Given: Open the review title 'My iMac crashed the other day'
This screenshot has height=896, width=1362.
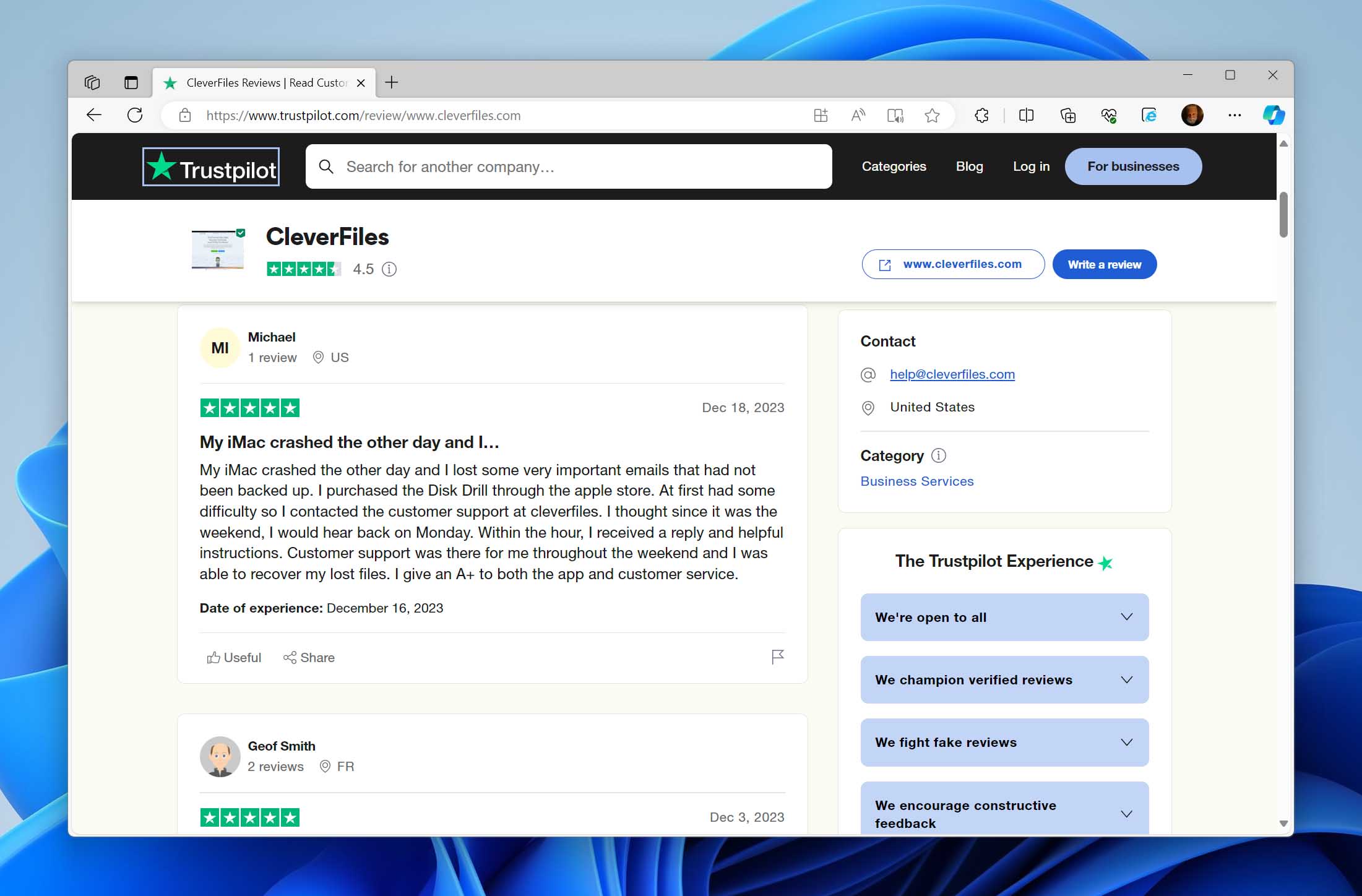Looking at the screenshot, I should click(x=349, y=442).
